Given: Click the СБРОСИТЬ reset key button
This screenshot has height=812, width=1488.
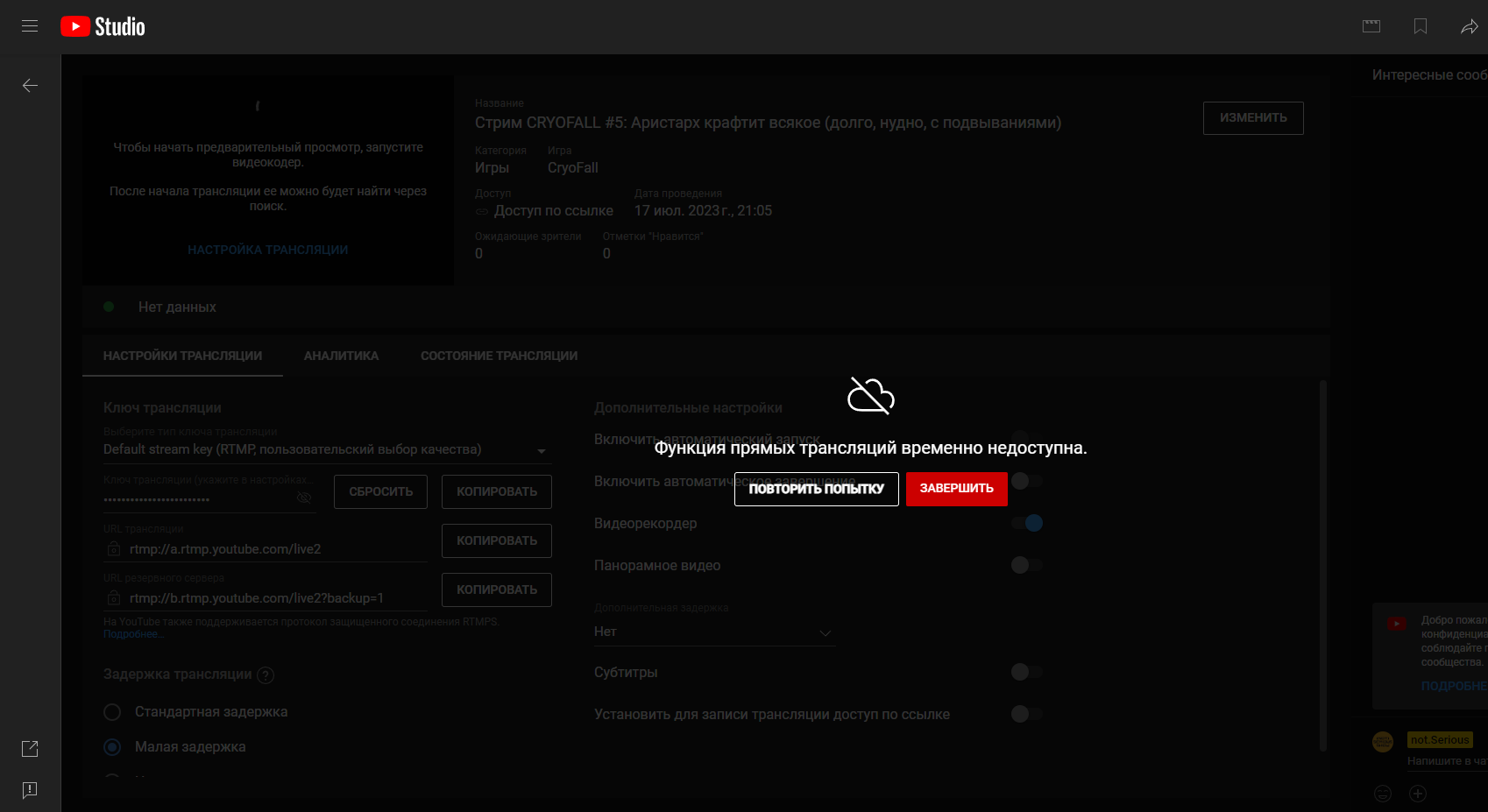Looking at the screenshot, I should (x=380, y=491).
